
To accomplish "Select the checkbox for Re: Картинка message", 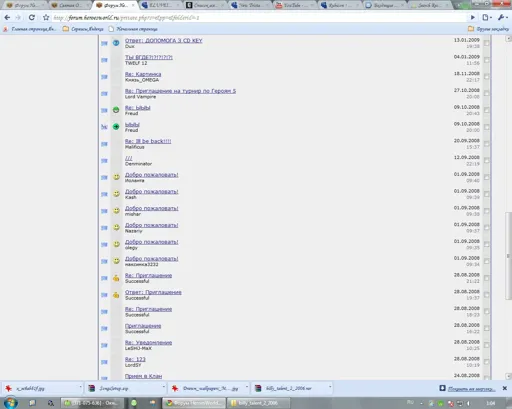I will (x=487, y=77).
